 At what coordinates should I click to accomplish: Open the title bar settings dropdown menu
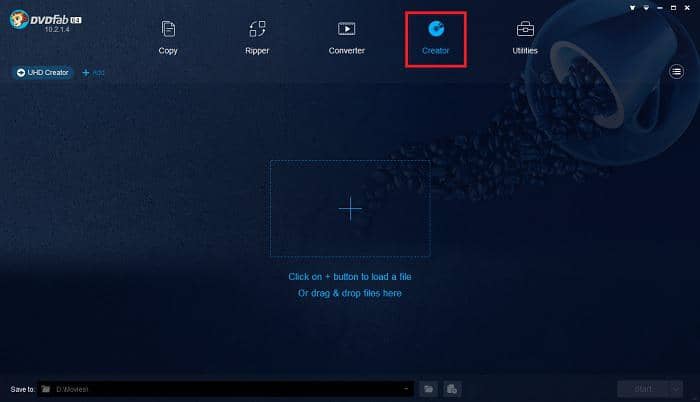click(646, 8)
